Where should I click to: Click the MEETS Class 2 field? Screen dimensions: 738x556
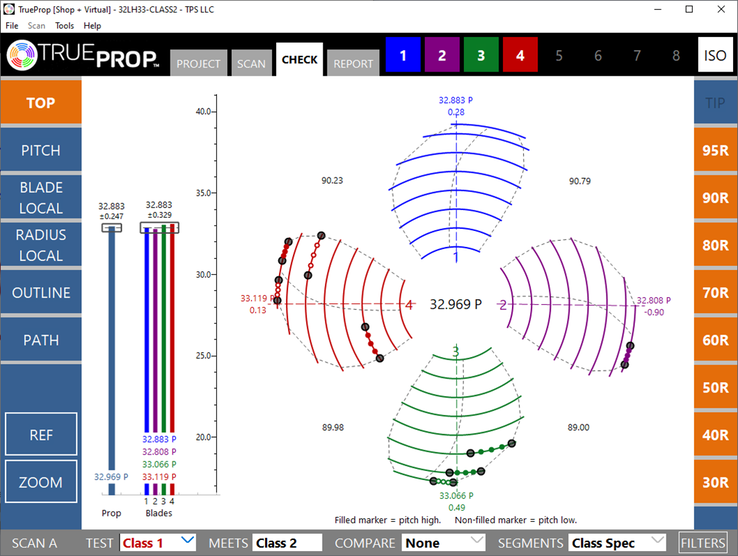point(287,543)
